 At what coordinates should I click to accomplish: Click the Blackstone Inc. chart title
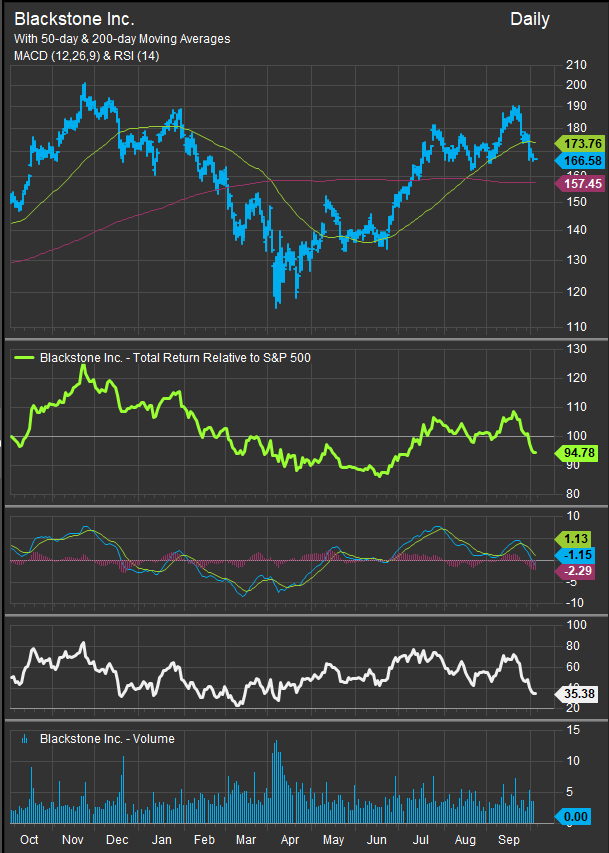click(74, 19)
